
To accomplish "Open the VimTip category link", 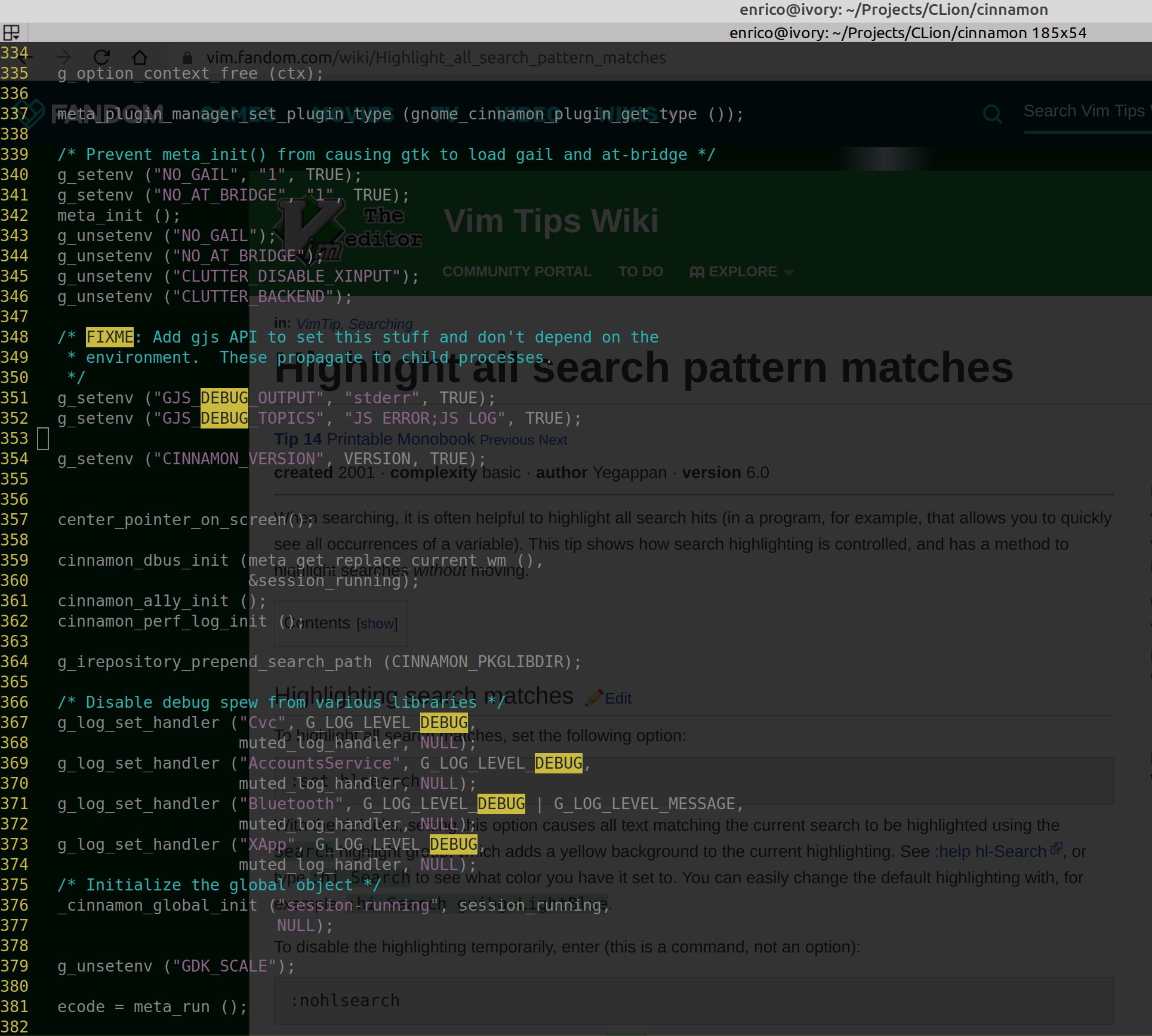I will coord(318,323).
